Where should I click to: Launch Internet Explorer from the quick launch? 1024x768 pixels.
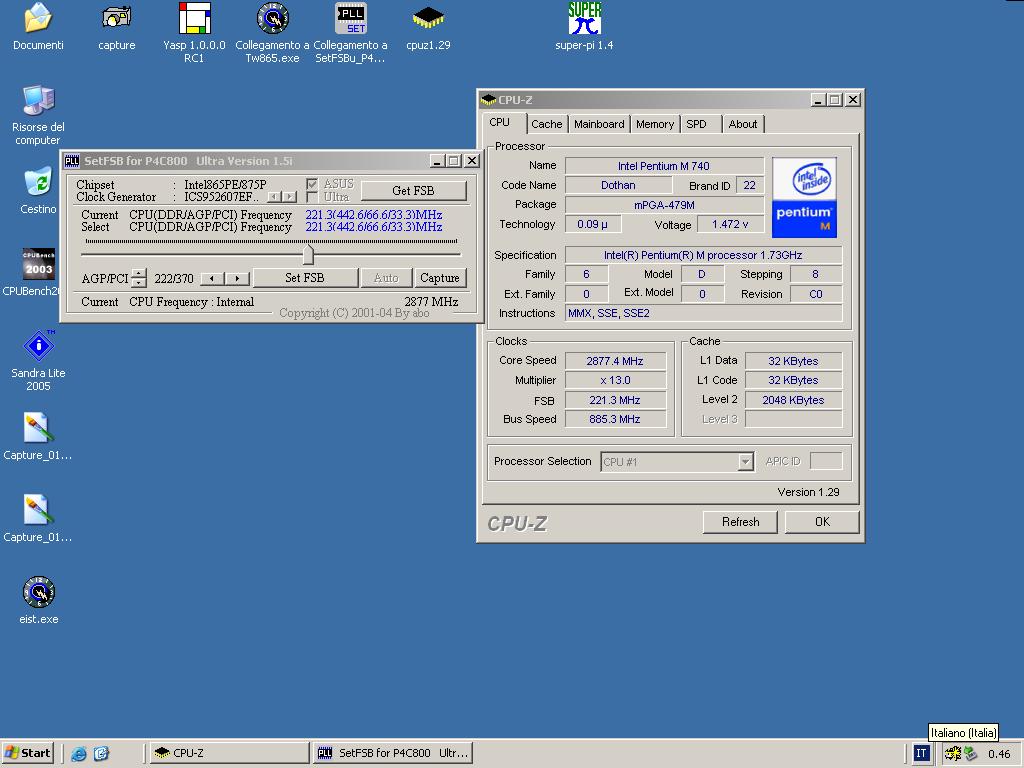click(x=78, y=754)
